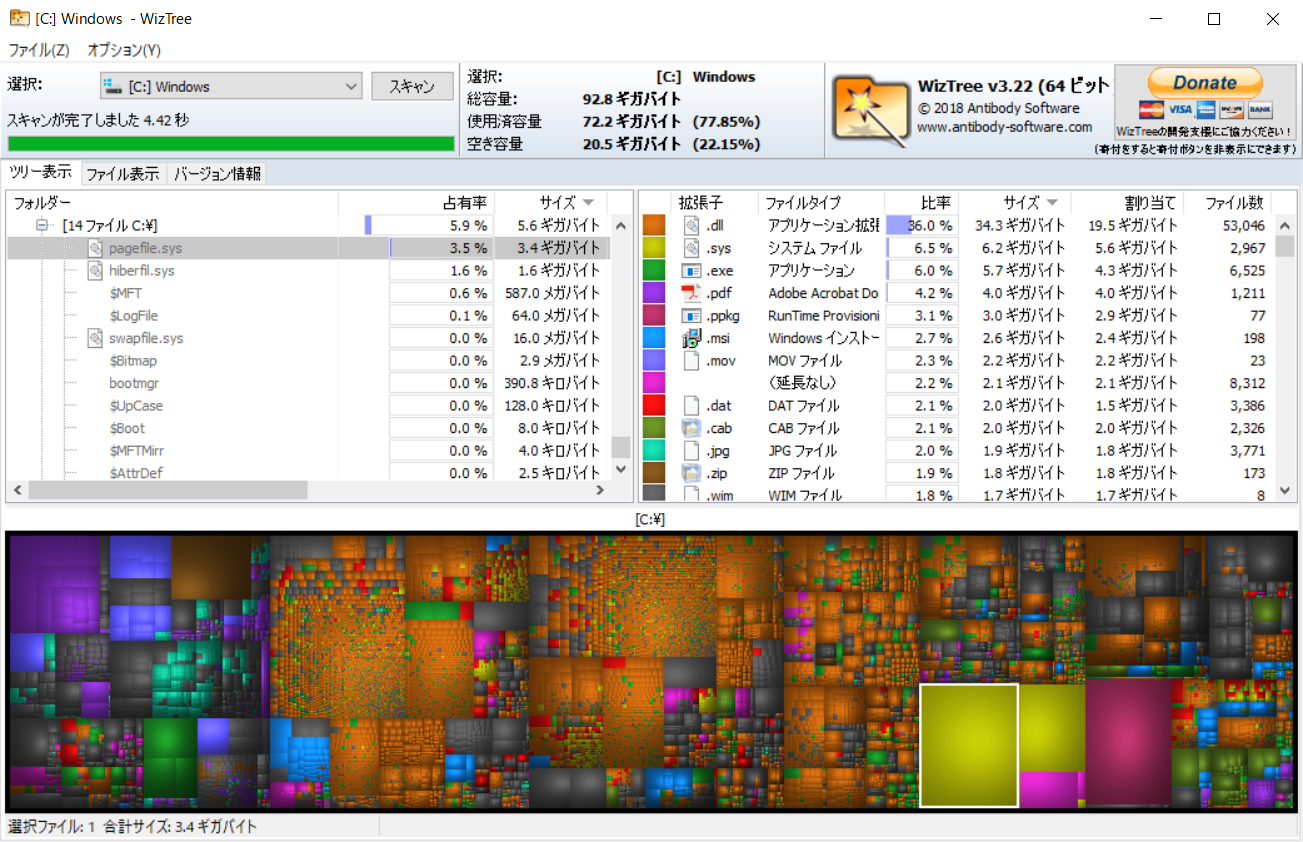The height and width of the screenshot is (842, 1303).
Task: Click the BANK icon under Donate
Action: coord(1260,110)
